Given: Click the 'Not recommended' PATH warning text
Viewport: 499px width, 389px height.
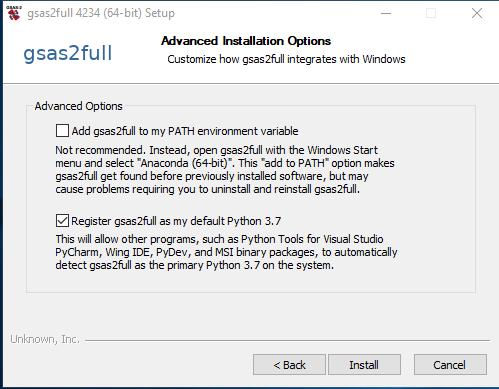Looking at the screenshot, I should [x=225, y=169].
